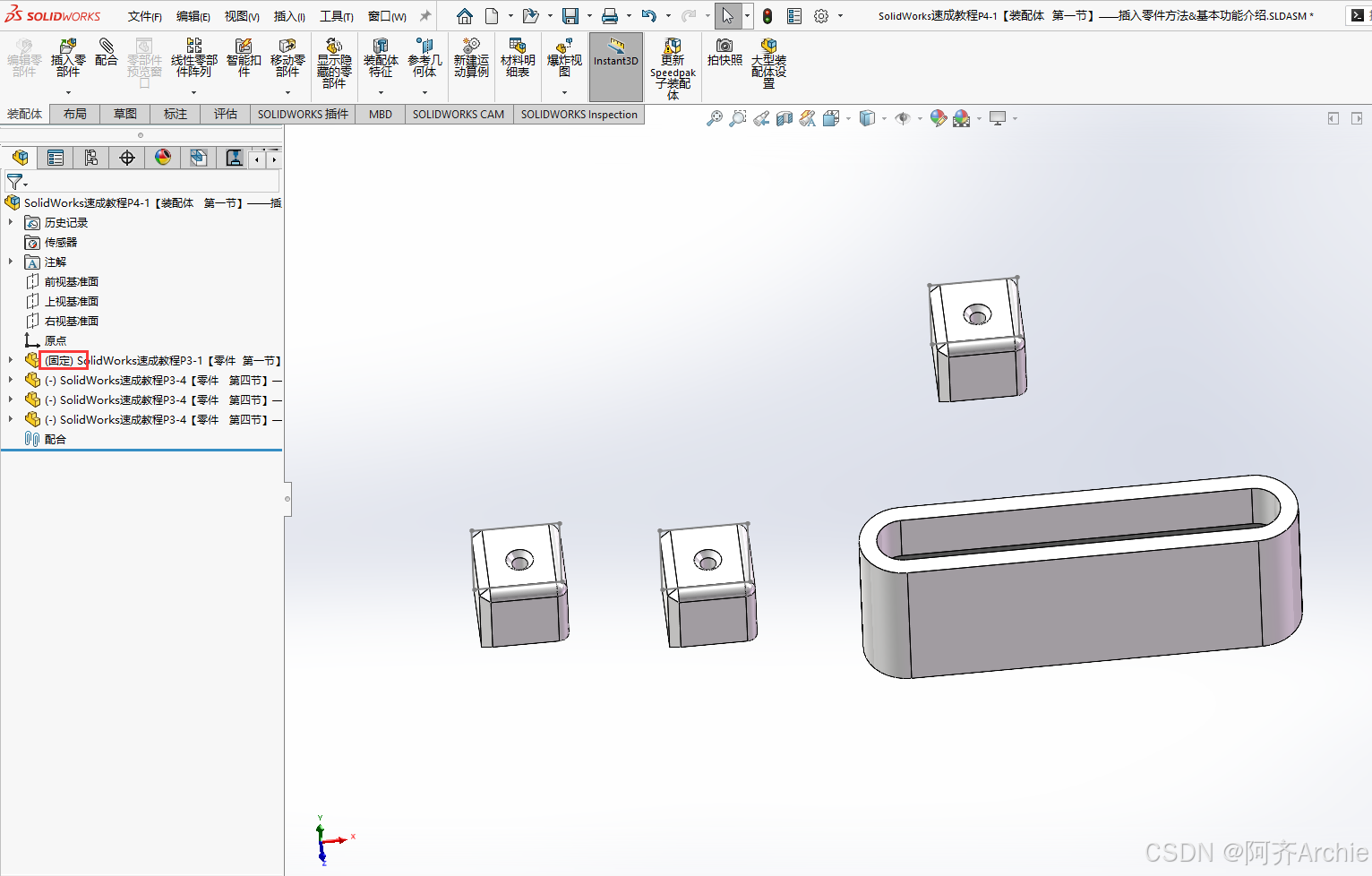Viewport: 1372px width, 876px height.
Task: Open 视图(V) menu
Action: [242, 16]
